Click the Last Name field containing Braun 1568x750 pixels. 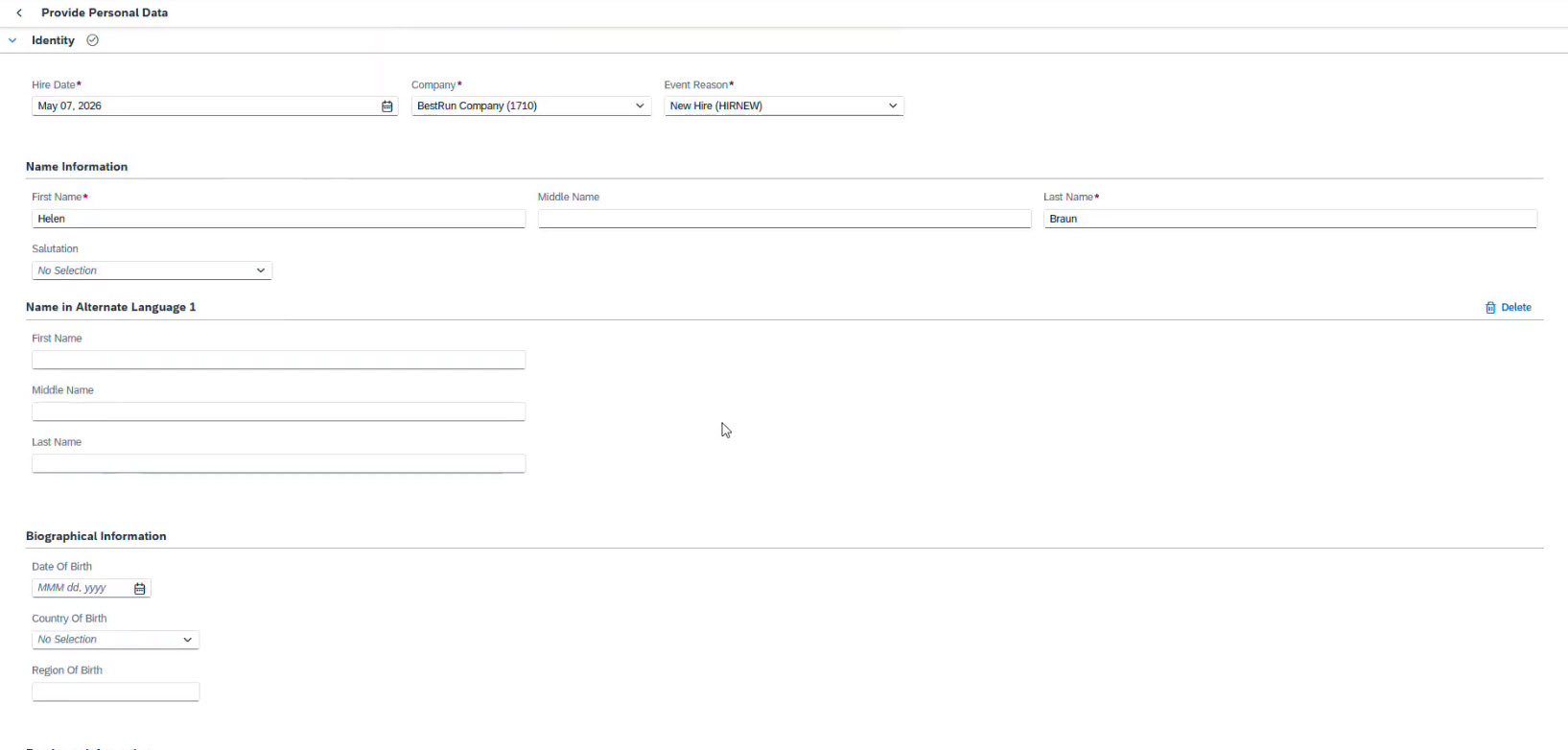click(x=1290, y=219)
